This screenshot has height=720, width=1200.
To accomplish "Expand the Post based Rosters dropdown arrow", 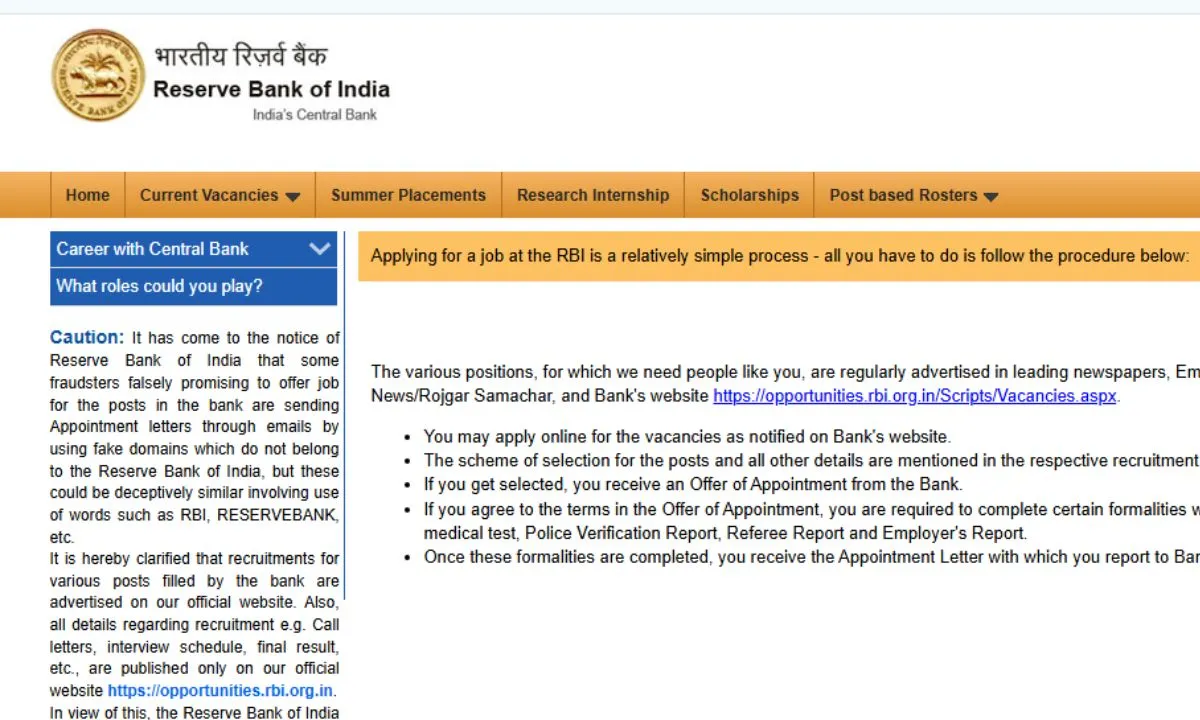I will [991, 197].
